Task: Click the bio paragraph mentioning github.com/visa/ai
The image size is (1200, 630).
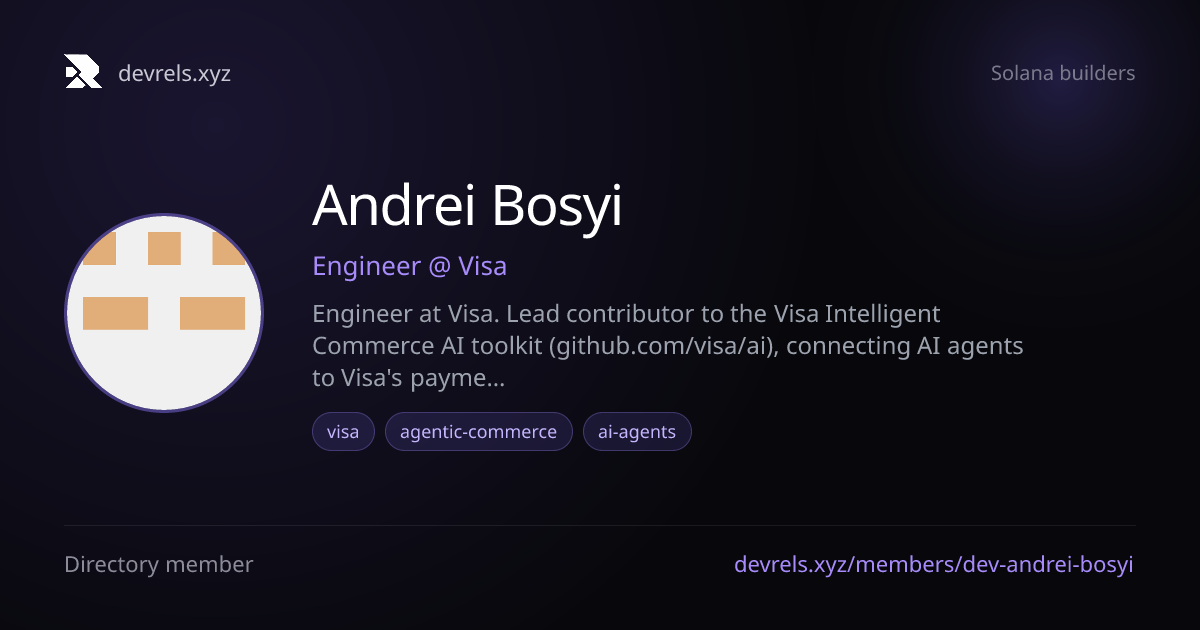Action: tap(668, 346)
